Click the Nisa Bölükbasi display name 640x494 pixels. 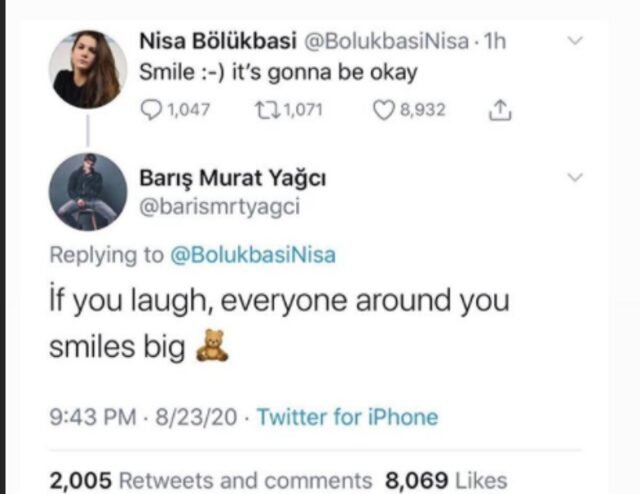(x=214, y=43)
